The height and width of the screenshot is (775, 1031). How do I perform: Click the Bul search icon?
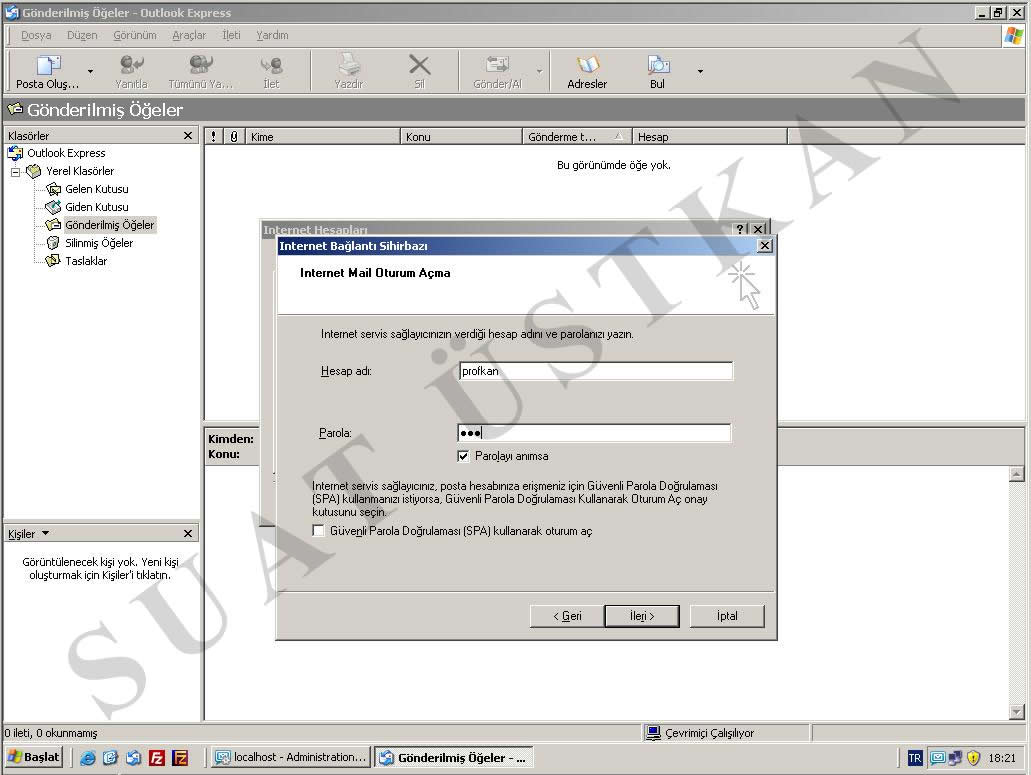(x=658, y=71)
